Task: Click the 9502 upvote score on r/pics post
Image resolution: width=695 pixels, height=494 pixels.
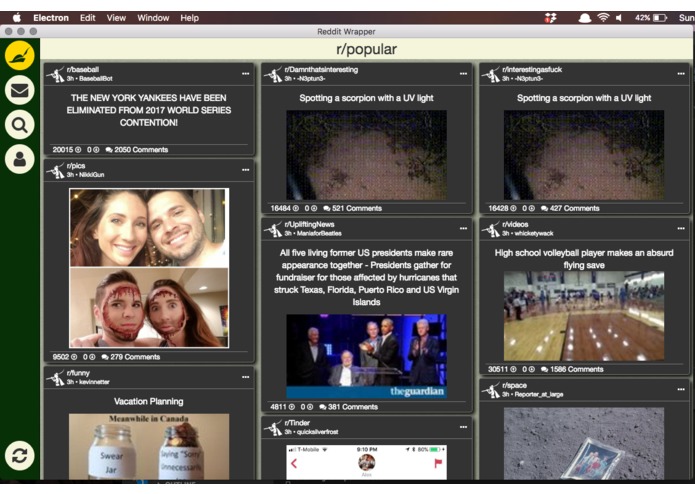Action: (65, 357)
